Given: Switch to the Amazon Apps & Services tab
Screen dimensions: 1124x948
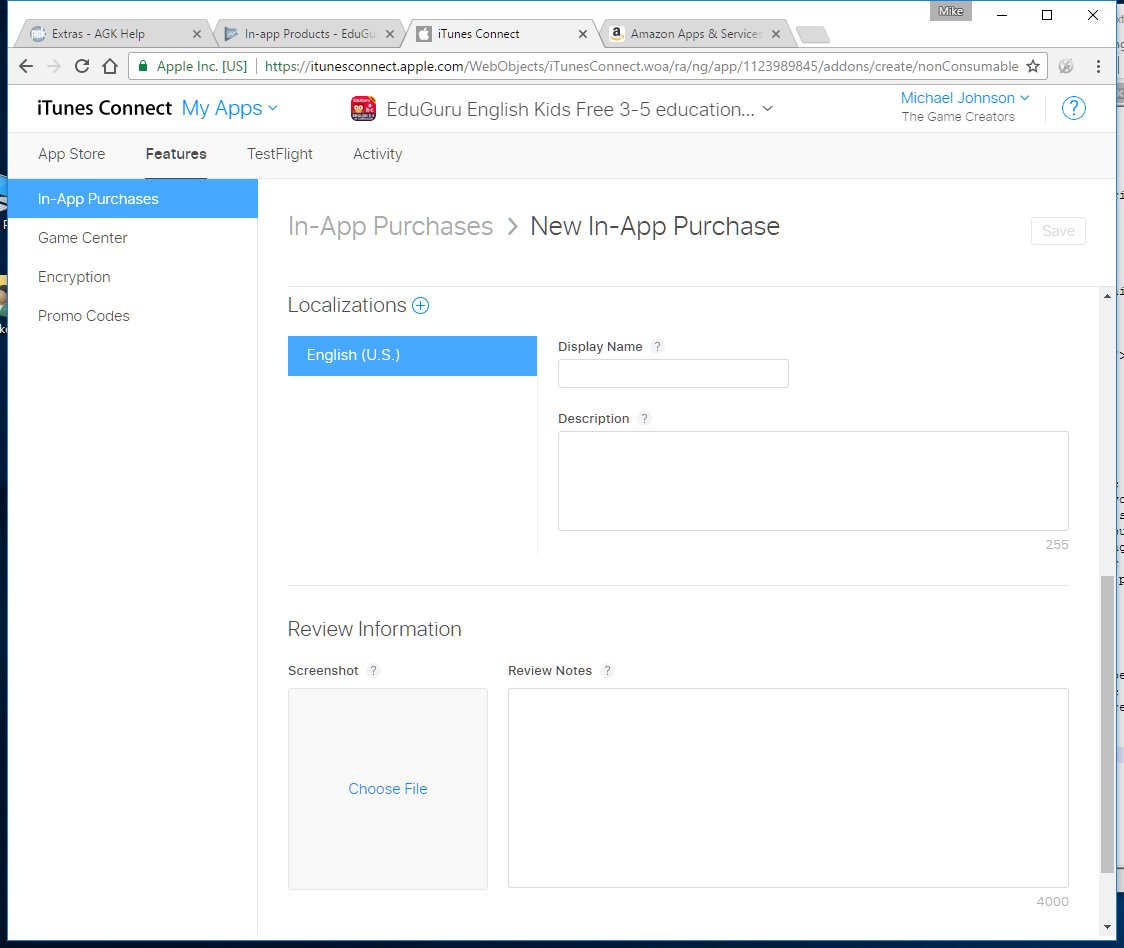Looking at the screenshot, I should click(x=695, y=34).
